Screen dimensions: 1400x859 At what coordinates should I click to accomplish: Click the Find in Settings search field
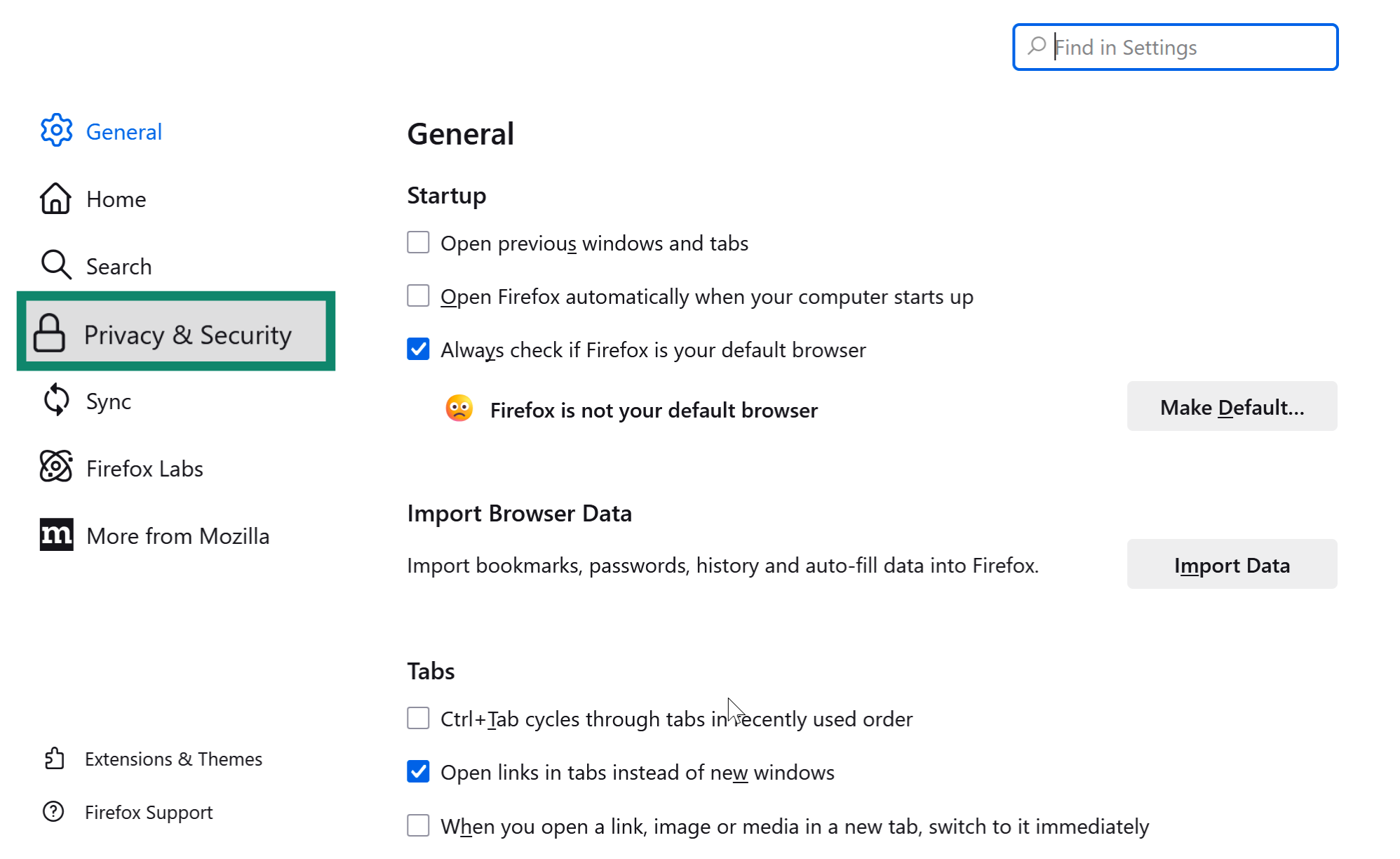tap(1174, 47)
